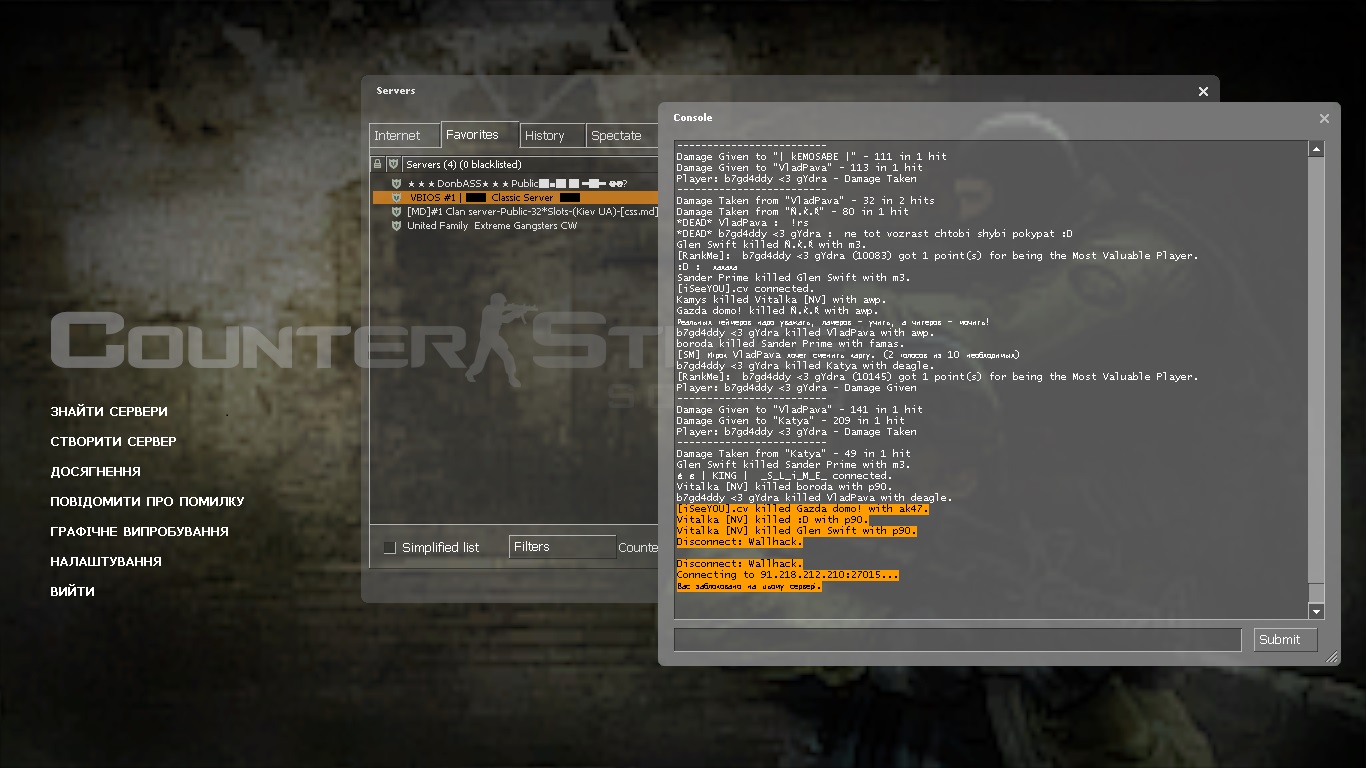This screenshot has width=1366, height=768.
Task: Open СТВОРИТИ СЕРВЕР menu item
Action: 113,441
